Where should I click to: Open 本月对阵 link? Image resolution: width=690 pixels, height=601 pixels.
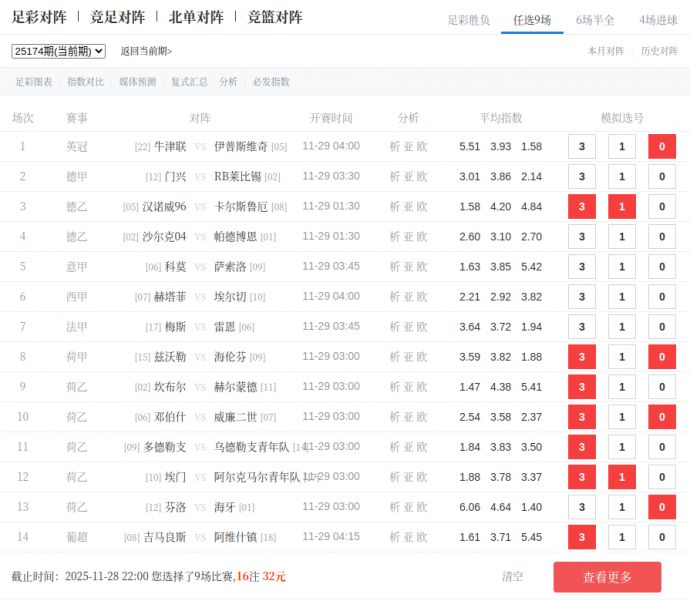pos(605,51)
